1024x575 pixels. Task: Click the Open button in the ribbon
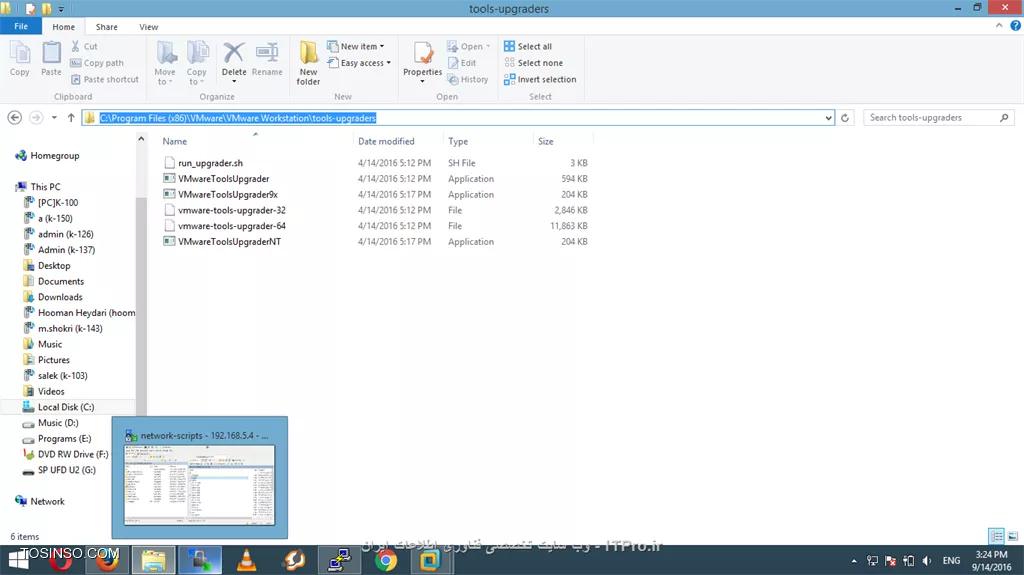(468, 46)
